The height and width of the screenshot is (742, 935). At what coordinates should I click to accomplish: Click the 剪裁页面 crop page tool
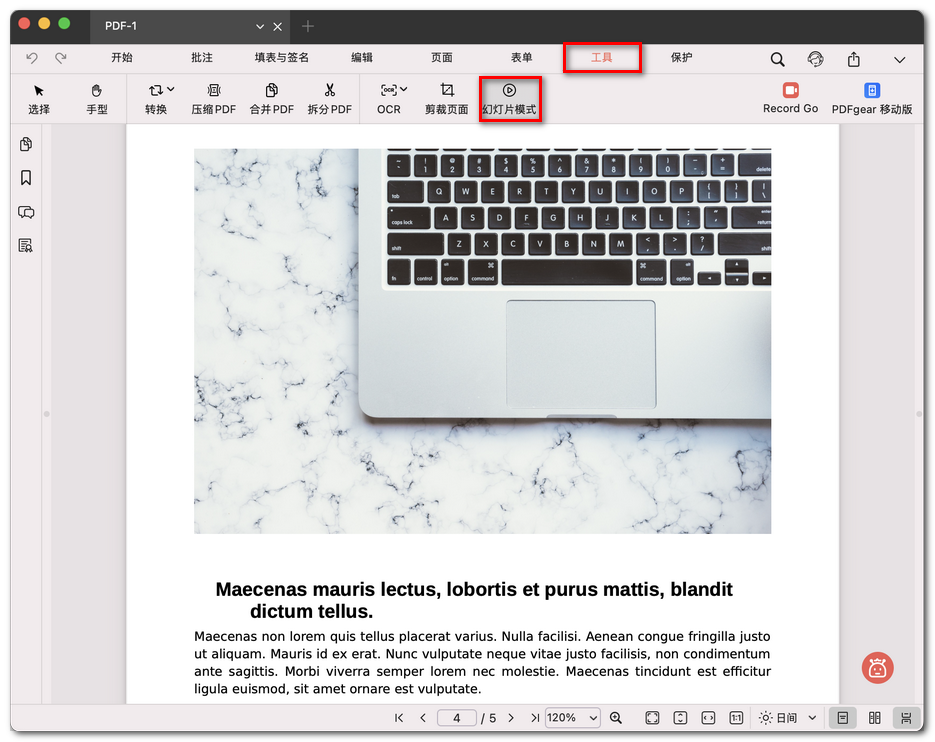click(x=446, y=98)
